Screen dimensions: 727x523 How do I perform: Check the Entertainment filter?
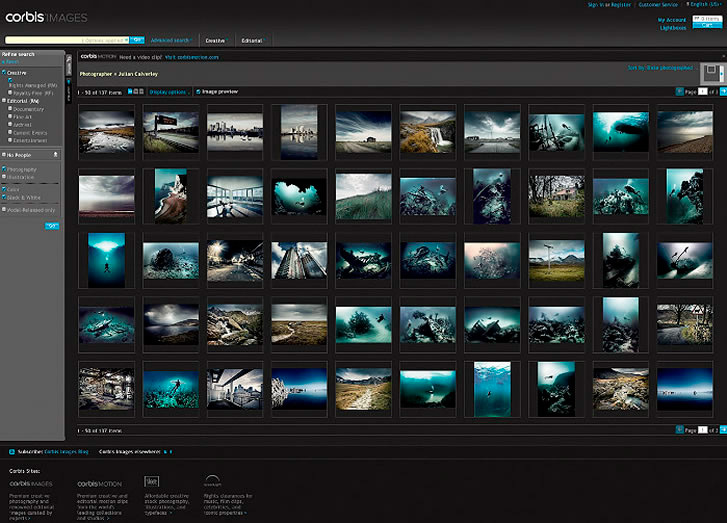click(x=10, y=140)
